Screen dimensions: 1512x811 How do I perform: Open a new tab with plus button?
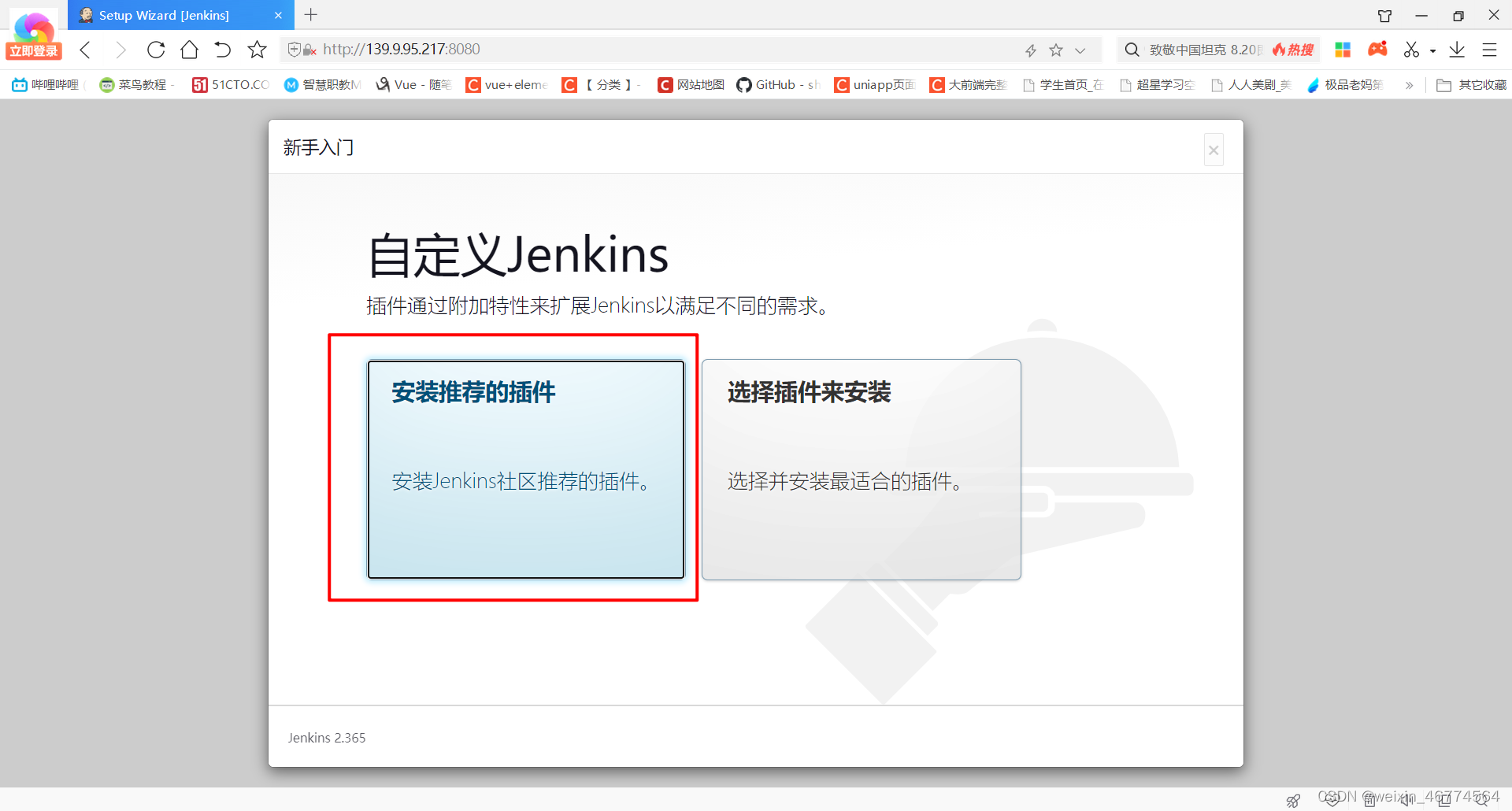tap(311, 15)
